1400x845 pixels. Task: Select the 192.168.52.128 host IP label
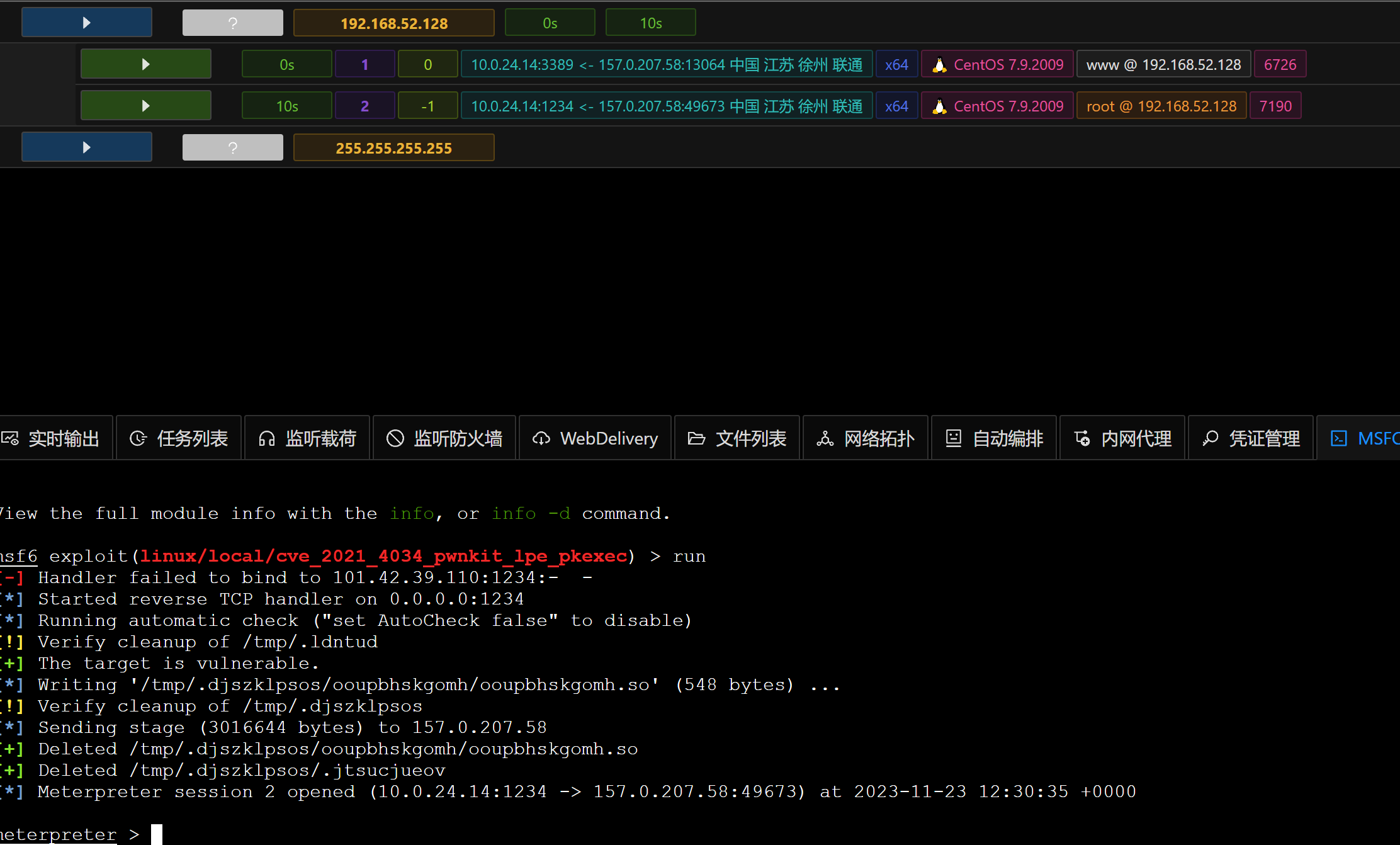pyautogui.click(x=394, y=23)
